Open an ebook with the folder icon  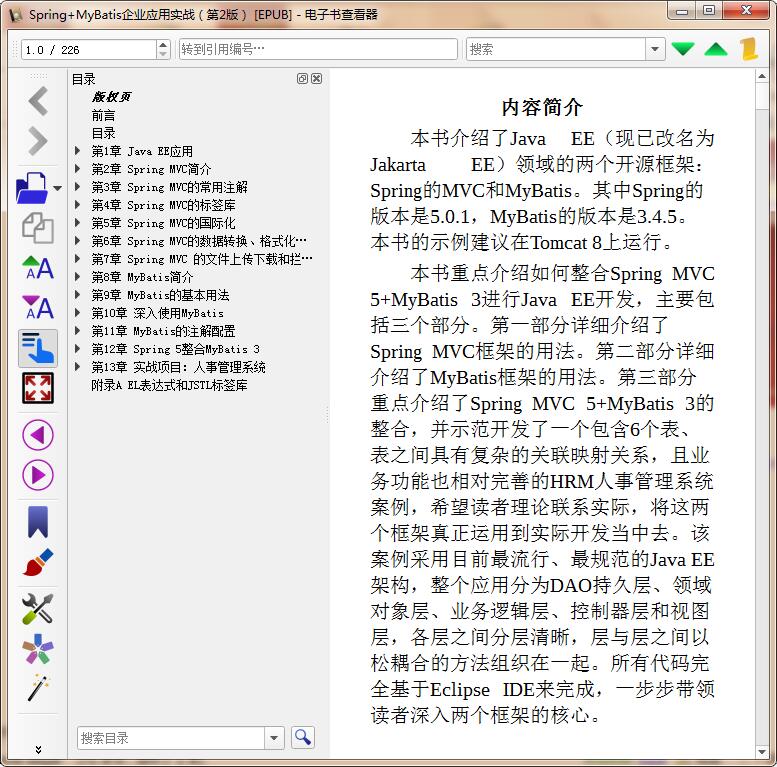pyautogui.click(x=32, y=188)
